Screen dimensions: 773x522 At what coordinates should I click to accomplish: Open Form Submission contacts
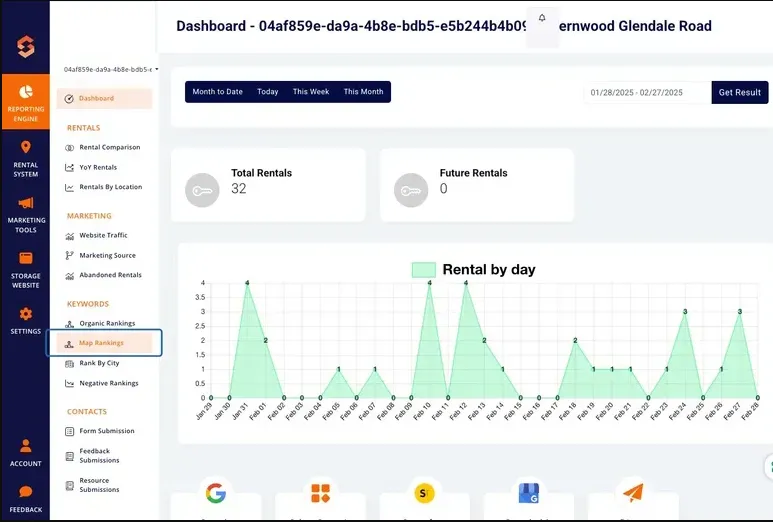[105, 431]
